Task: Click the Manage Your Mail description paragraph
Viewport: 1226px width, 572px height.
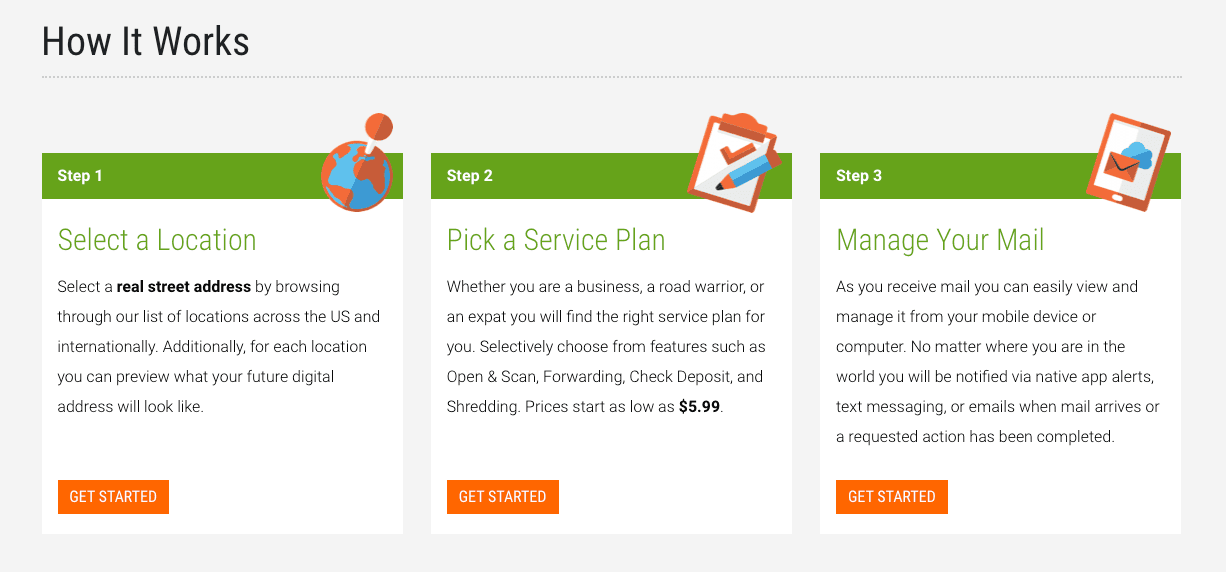Action: pyautogui.click(x=998, y=362)
